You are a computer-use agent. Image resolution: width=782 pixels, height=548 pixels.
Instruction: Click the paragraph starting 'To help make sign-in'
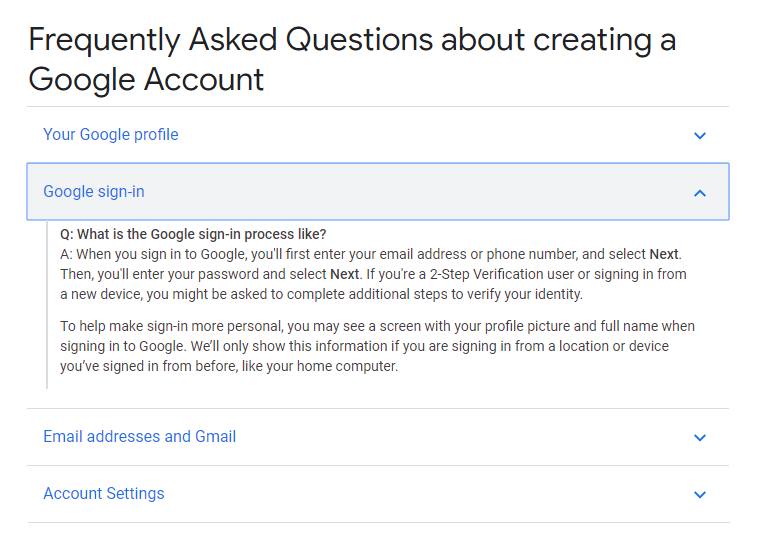coord(378,346)
